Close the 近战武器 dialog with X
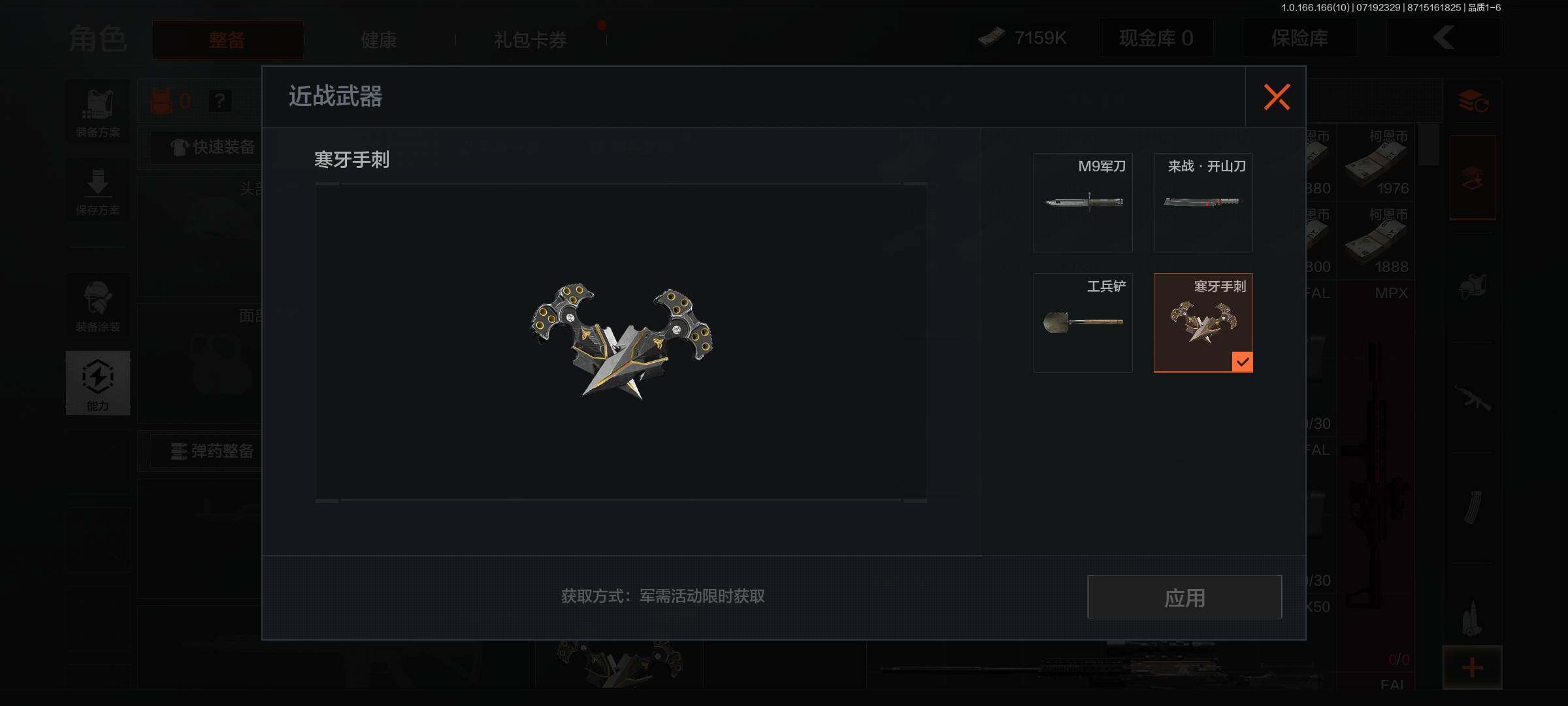The width and height of the screenshot is (1568, 706). coord(1276,97)
